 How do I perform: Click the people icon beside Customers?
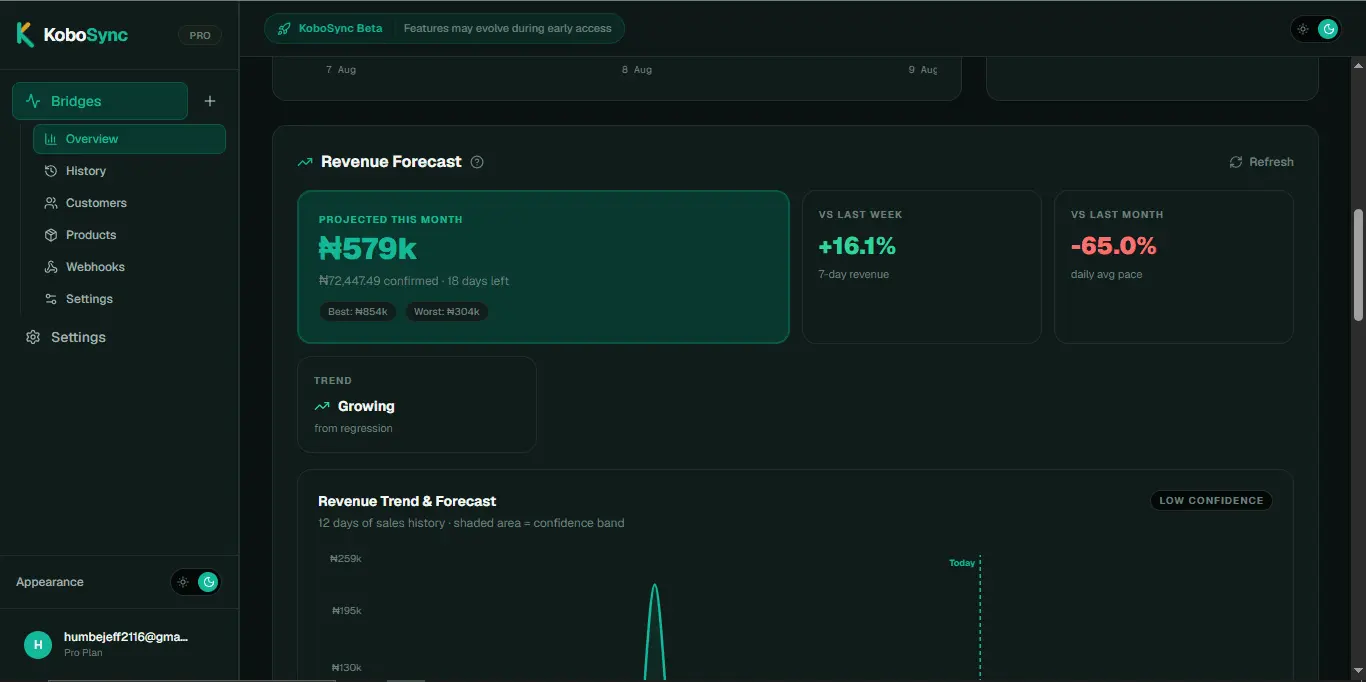[51, 203]
